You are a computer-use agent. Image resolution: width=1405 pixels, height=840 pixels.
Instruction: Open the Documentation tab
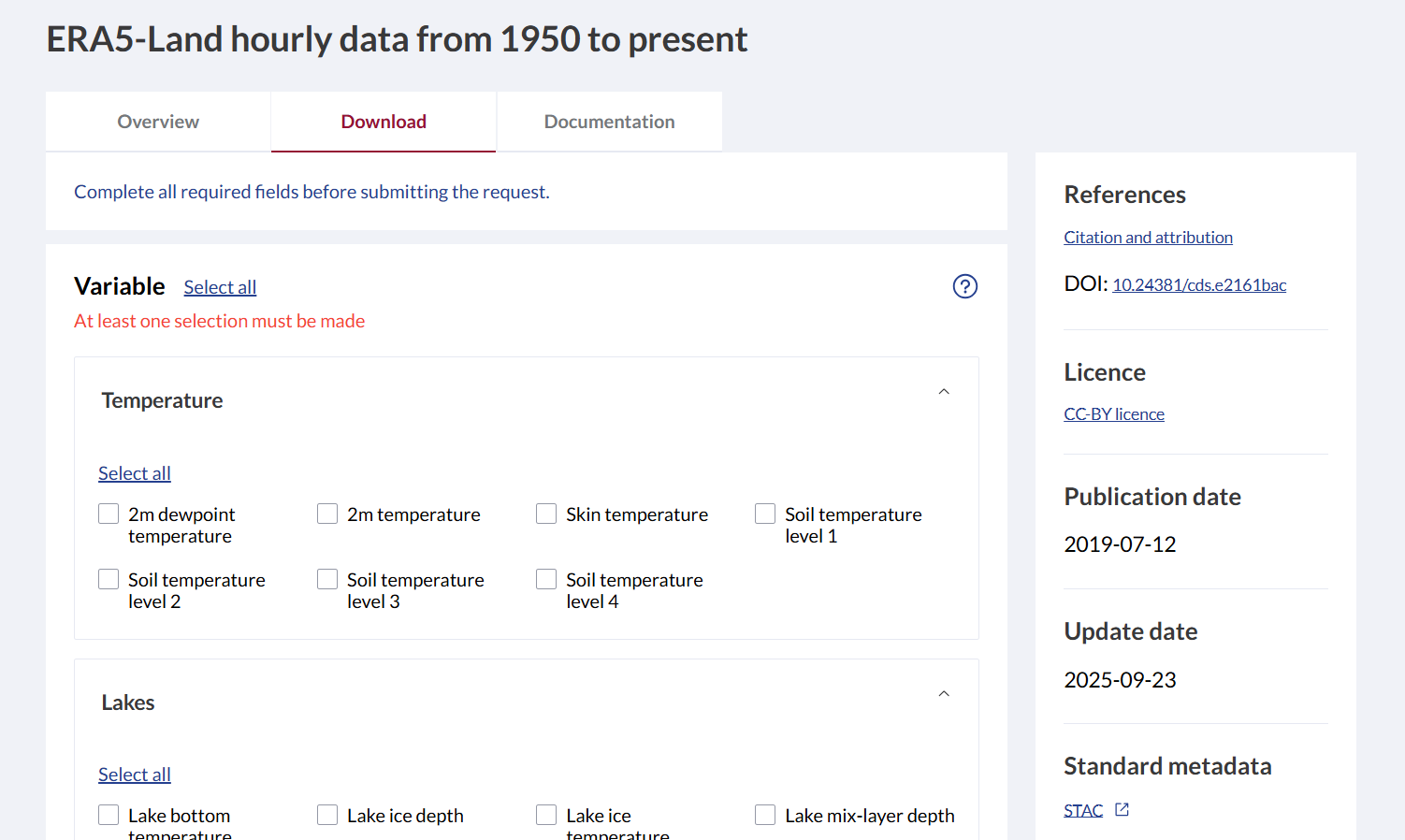609,121
